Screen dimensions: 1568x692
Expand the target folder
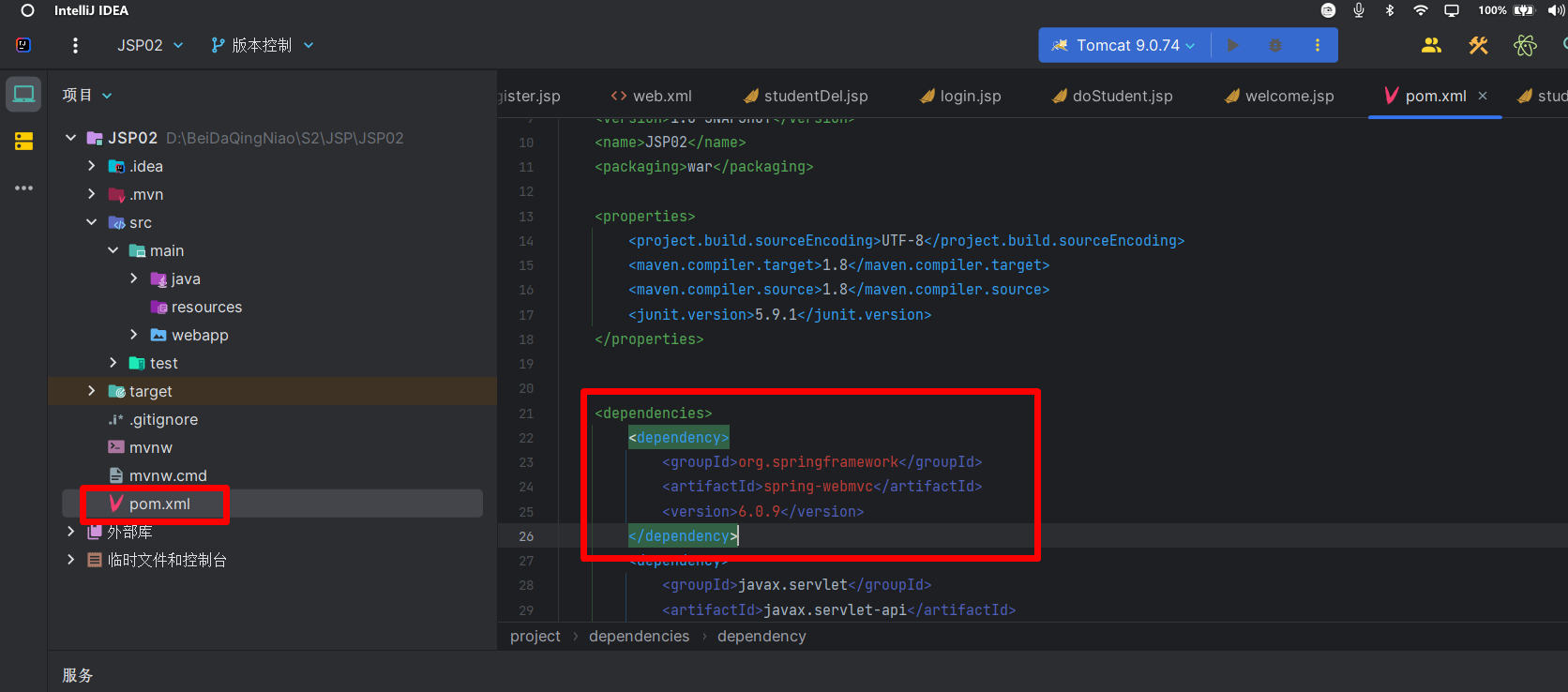pyautogui.click(x=91, y=391)
